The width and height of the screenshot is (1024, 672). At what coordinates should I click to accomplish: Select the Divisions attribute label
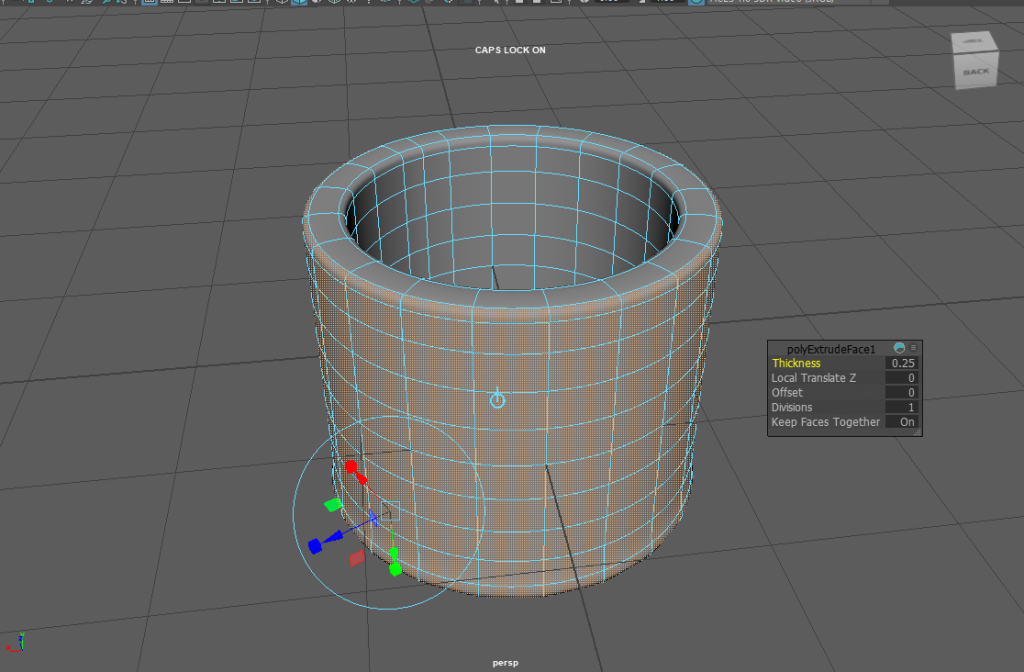point(792,408)
